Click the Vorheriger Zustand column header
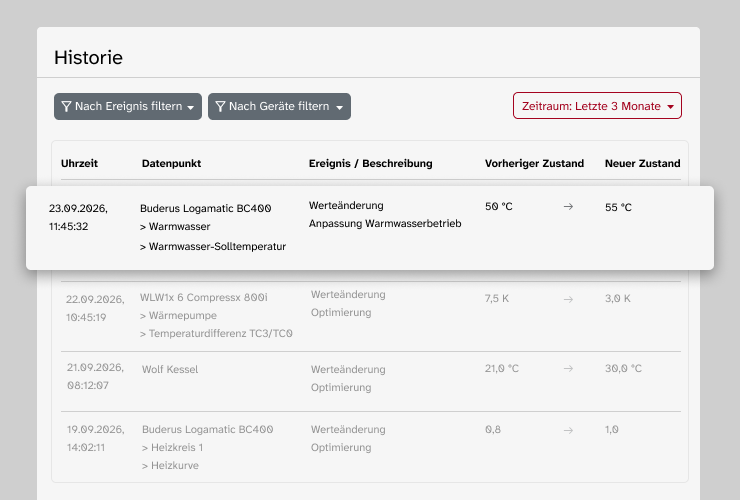 pyautogui.click(x=534, y=163)
